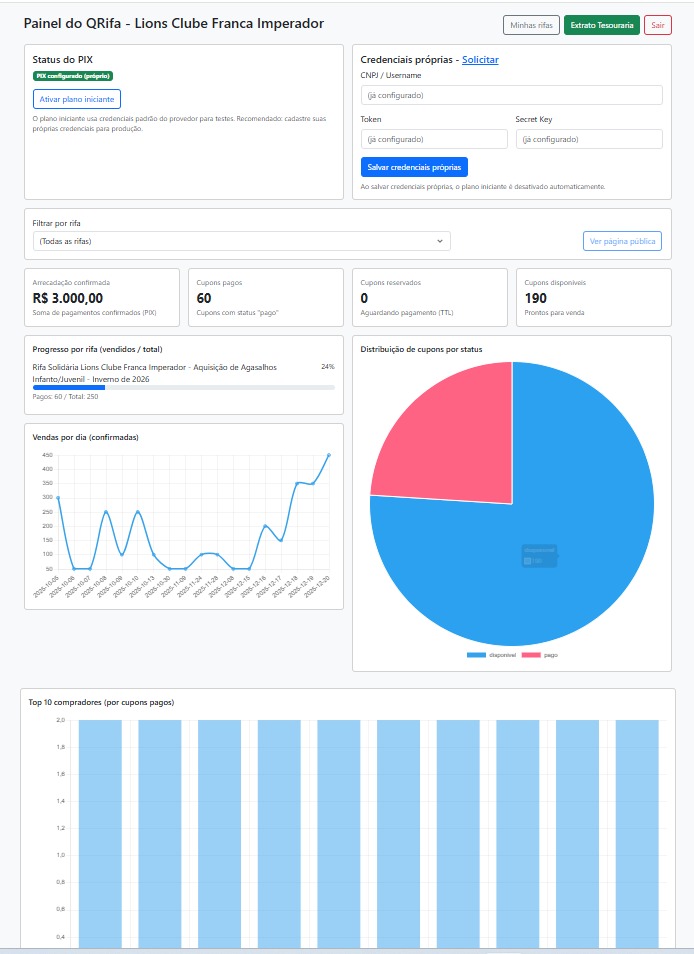Click the first bar in Top 10 compradores
This screenshot has width=694, height=954.
click(x=100, y=830)
